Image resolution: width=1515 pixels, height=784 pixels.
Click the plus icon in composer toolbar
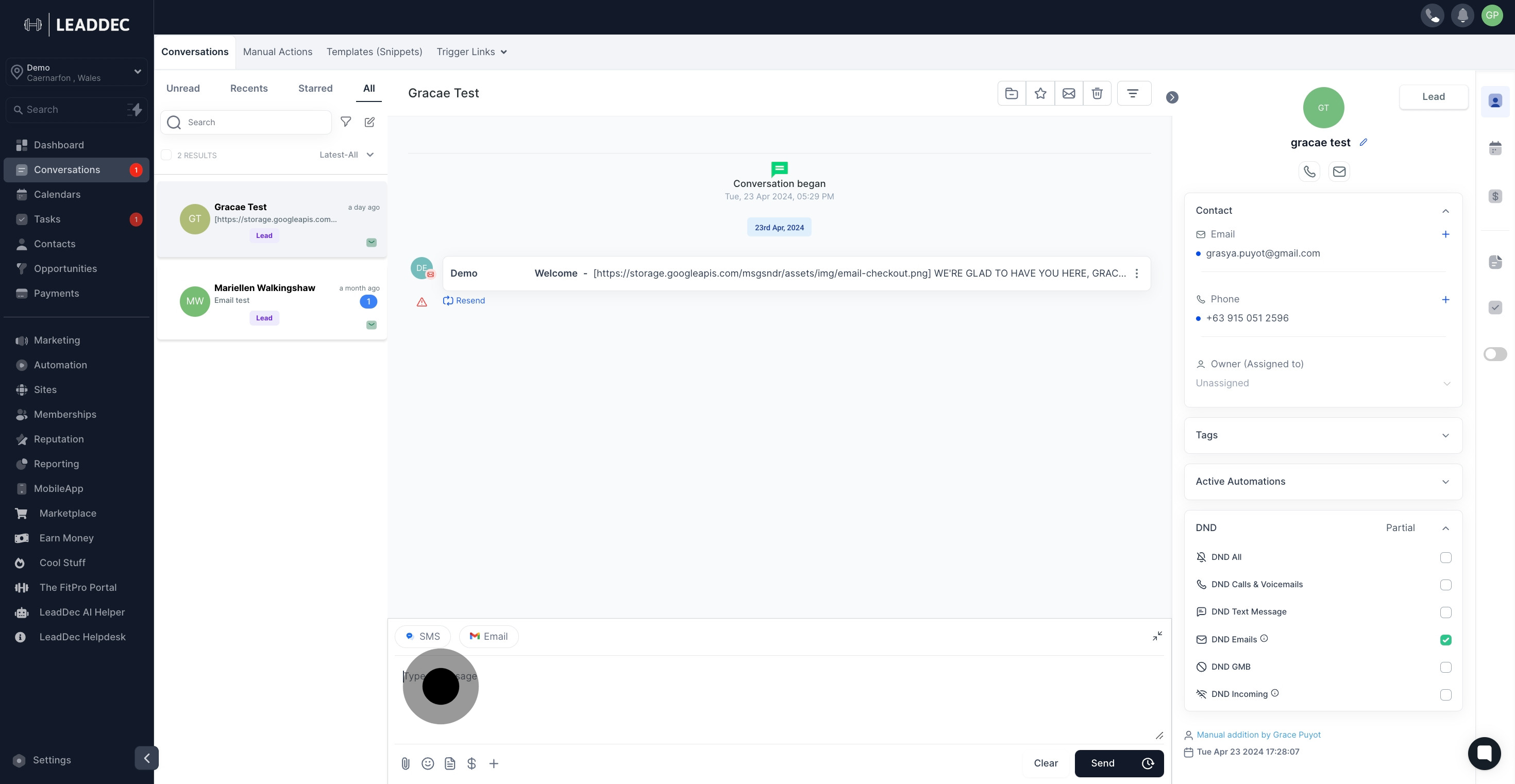point(494,763)
